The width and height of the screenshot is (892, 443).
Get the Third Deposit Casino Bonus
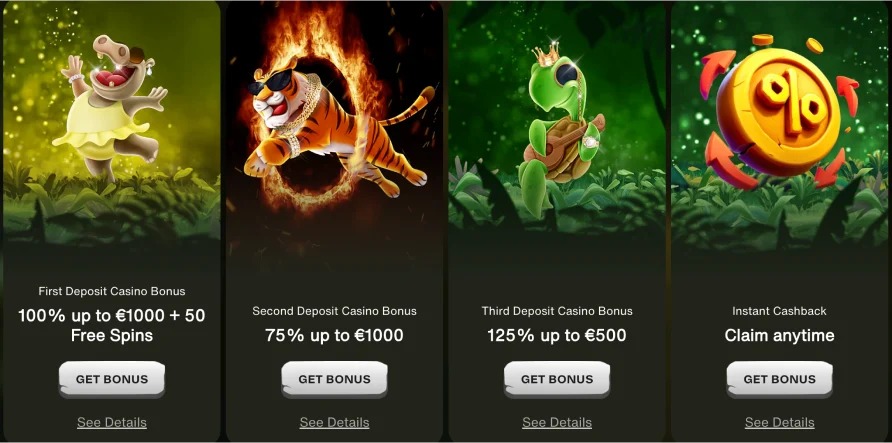(557, 379)
